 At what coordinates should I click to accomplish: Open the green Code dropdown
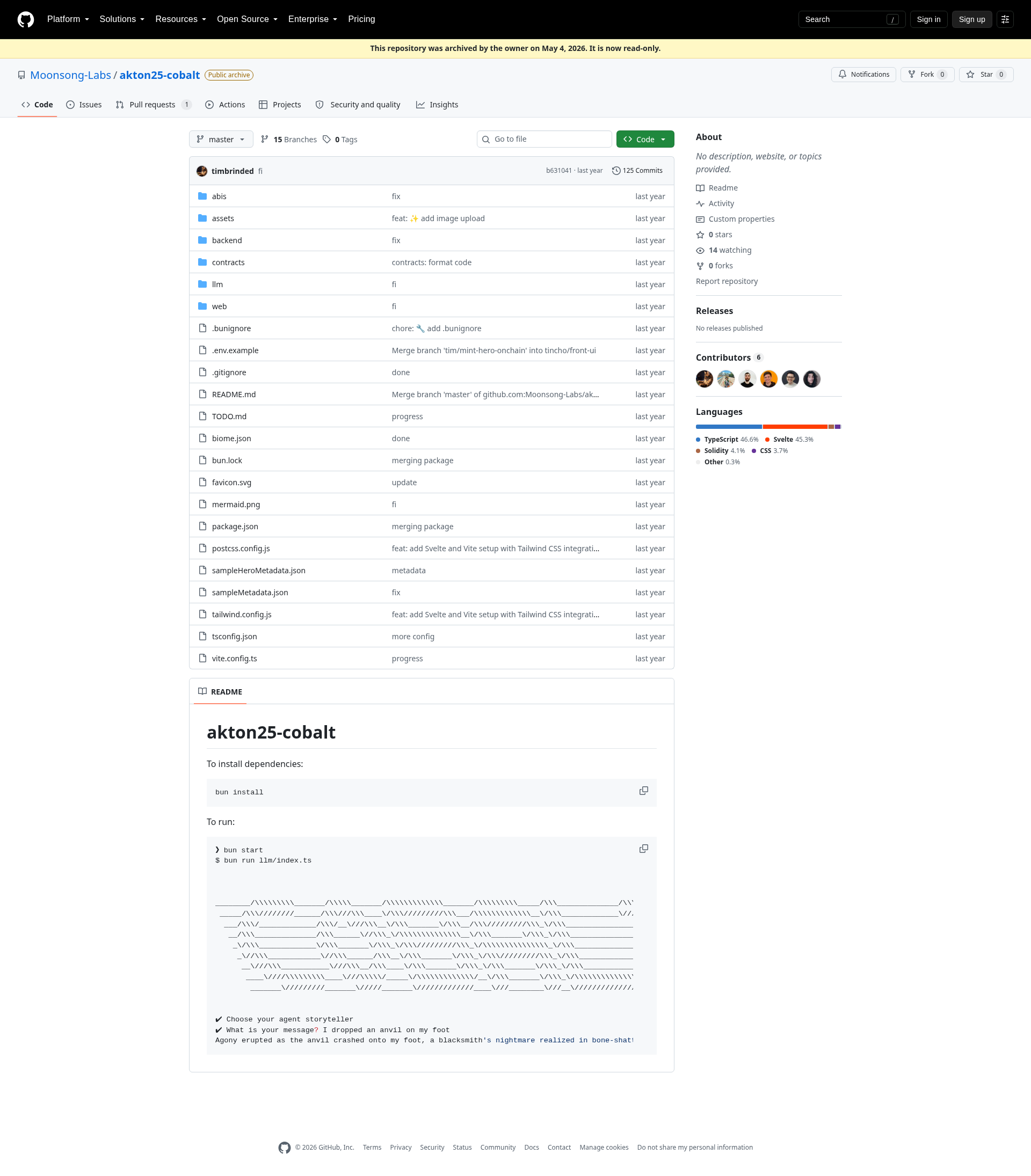tap(645, 139)
